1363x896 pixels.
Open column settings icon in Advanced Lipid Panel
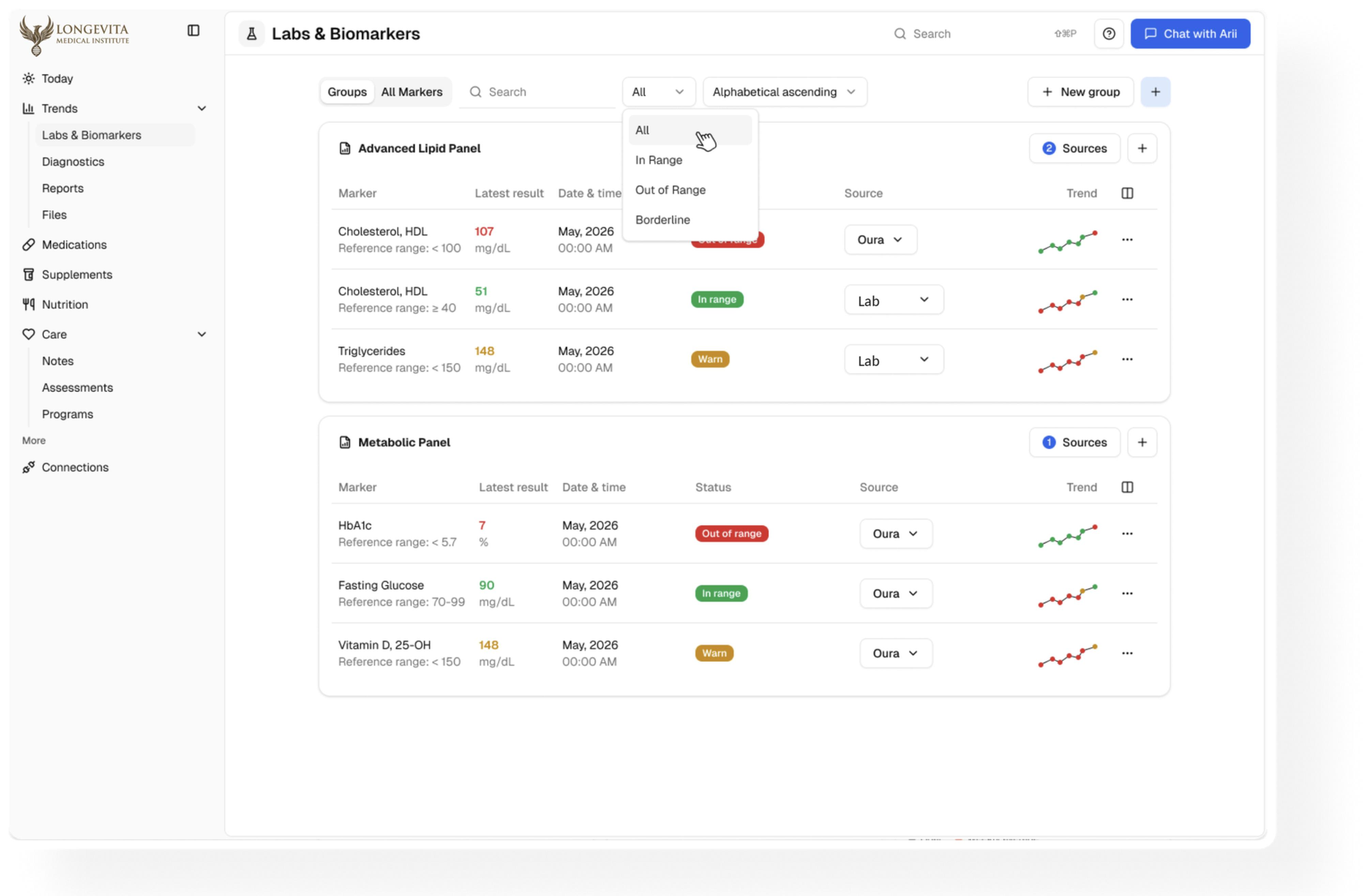click(x=1127, y=194)
